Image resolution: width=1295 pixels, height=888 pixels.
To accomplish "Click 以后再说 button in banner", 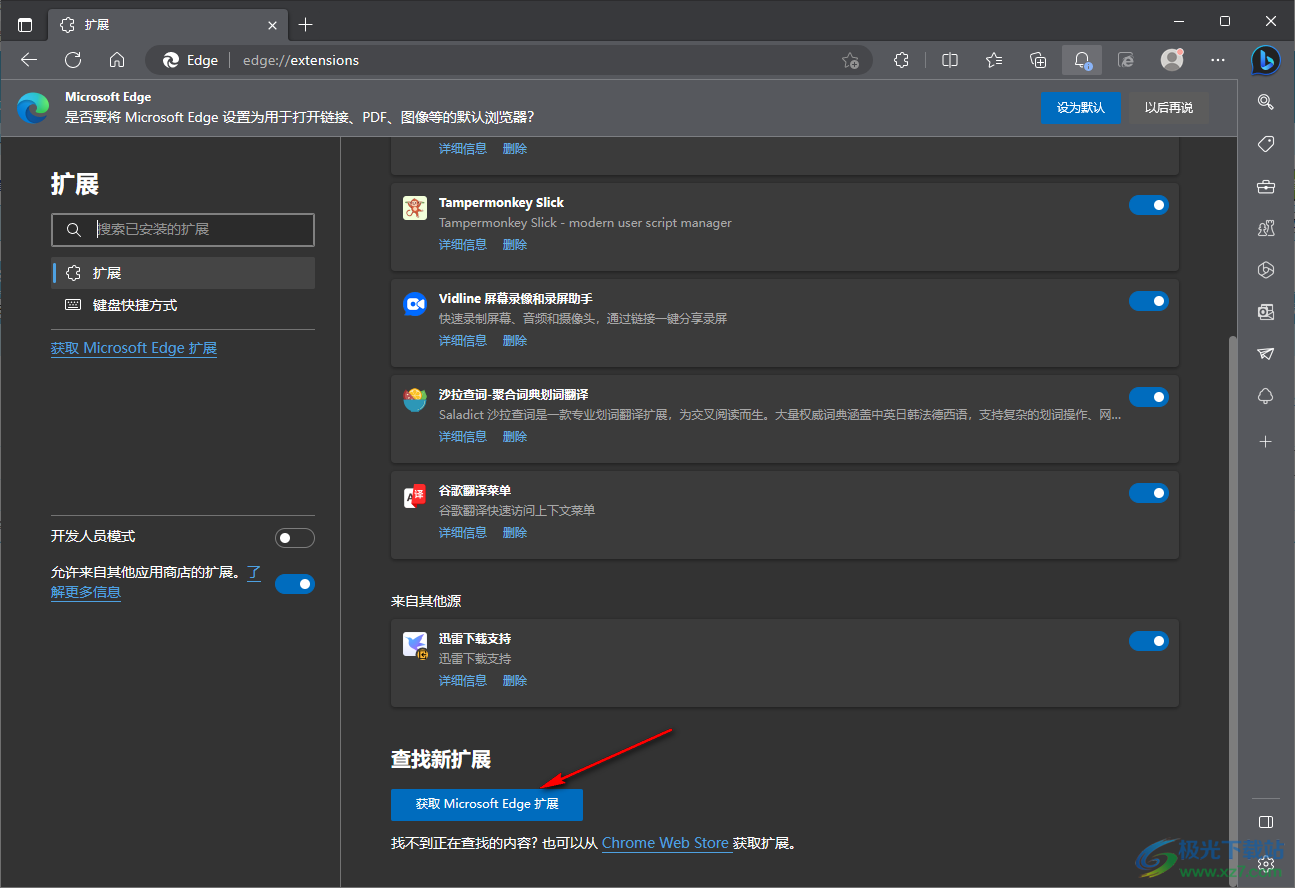I will coord(1169,108).
